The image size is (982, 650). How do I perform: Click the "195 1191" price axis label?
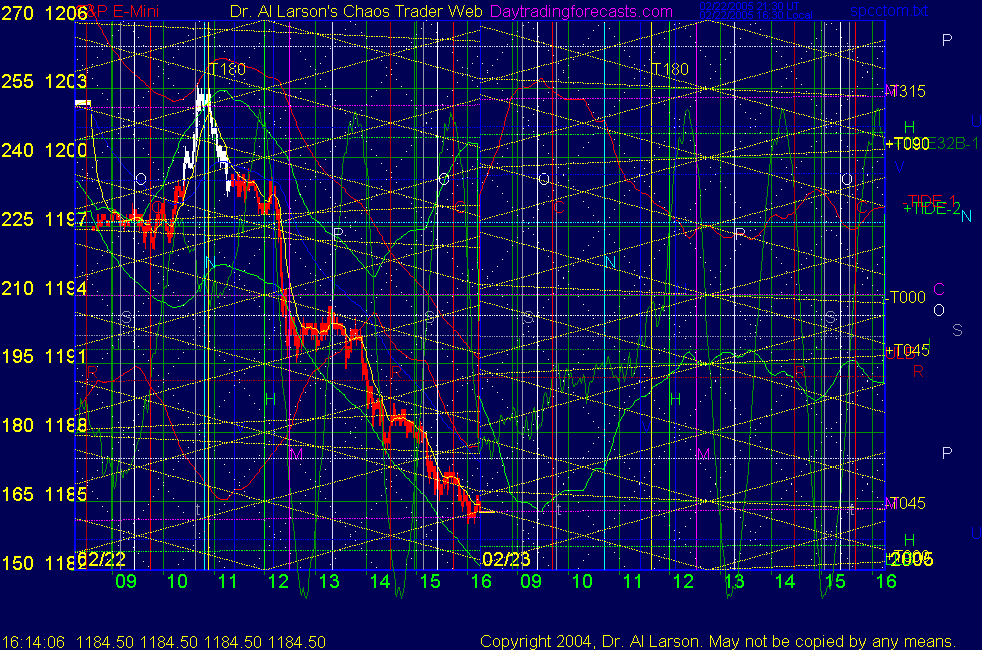[x=44, y=356]
